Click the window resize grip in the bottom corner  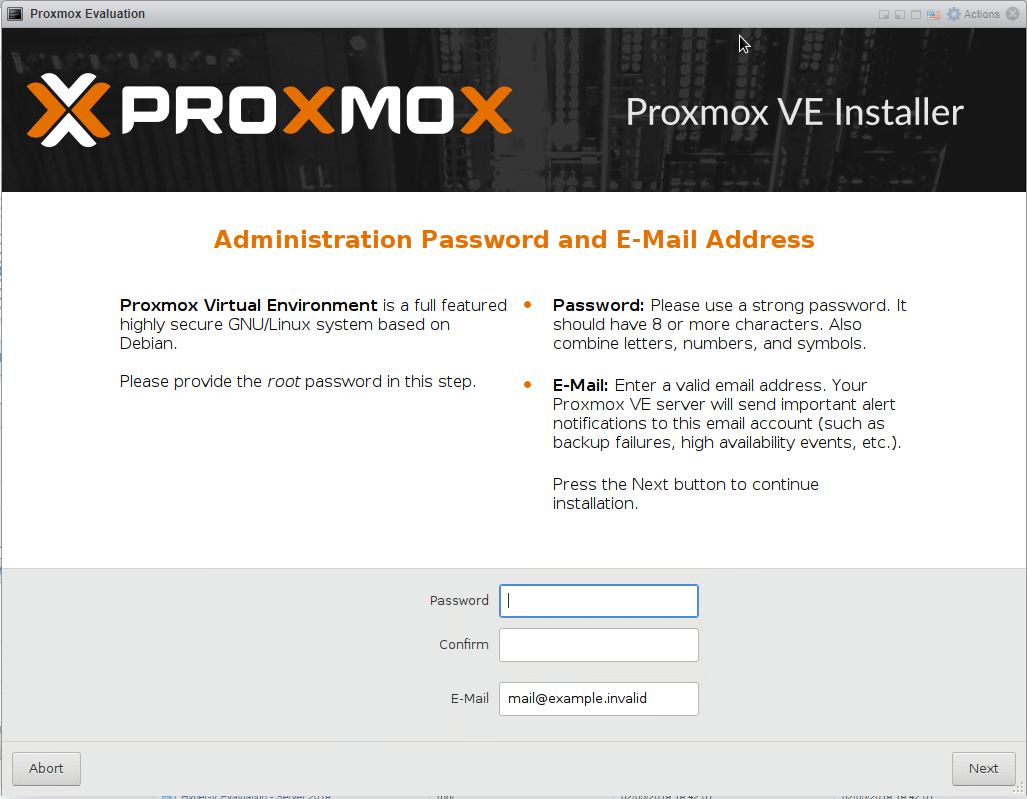point(1019,791)
